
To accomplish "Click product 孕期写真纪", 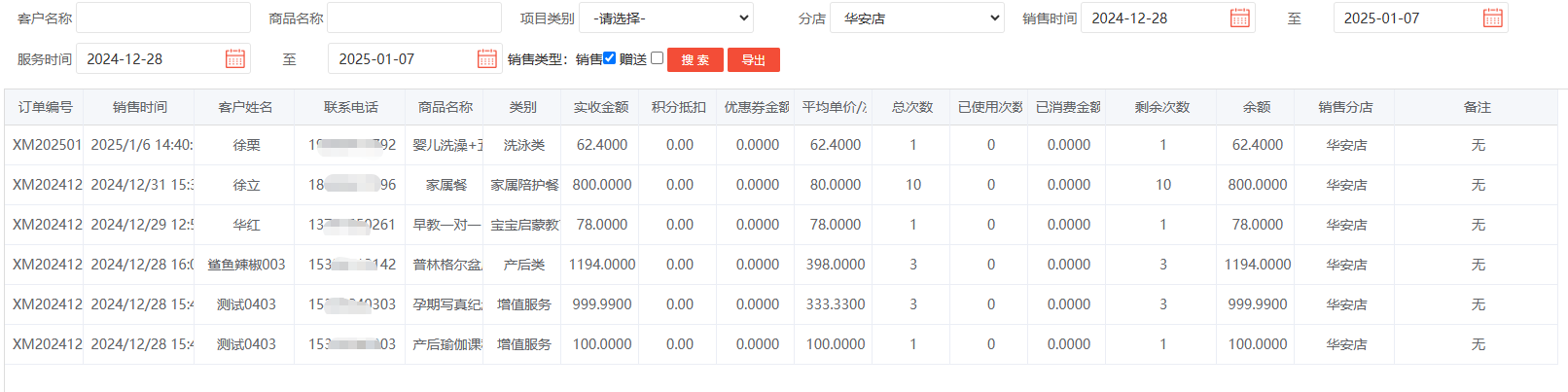I will 447,304.
